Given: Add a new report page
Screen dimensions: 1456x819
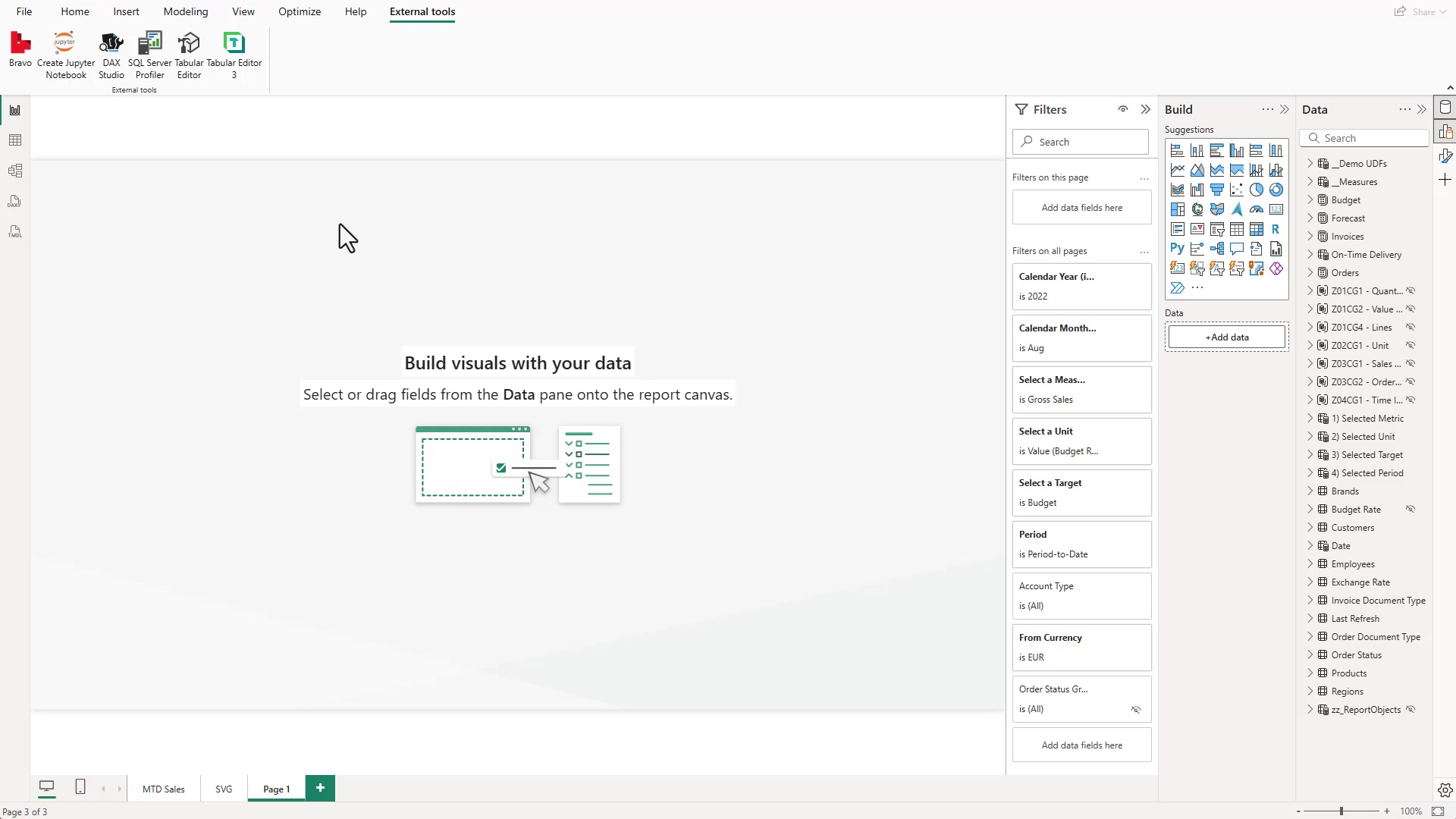Looking at the screenshot, I should tap(320, 788).
